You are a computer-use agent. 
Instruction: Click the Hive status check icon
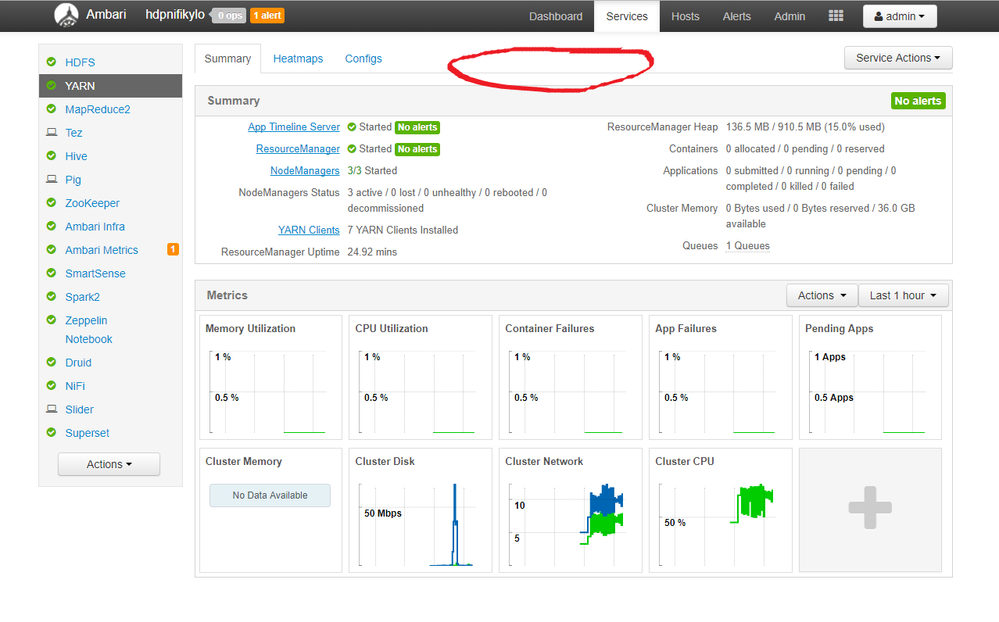pos(52,156)
